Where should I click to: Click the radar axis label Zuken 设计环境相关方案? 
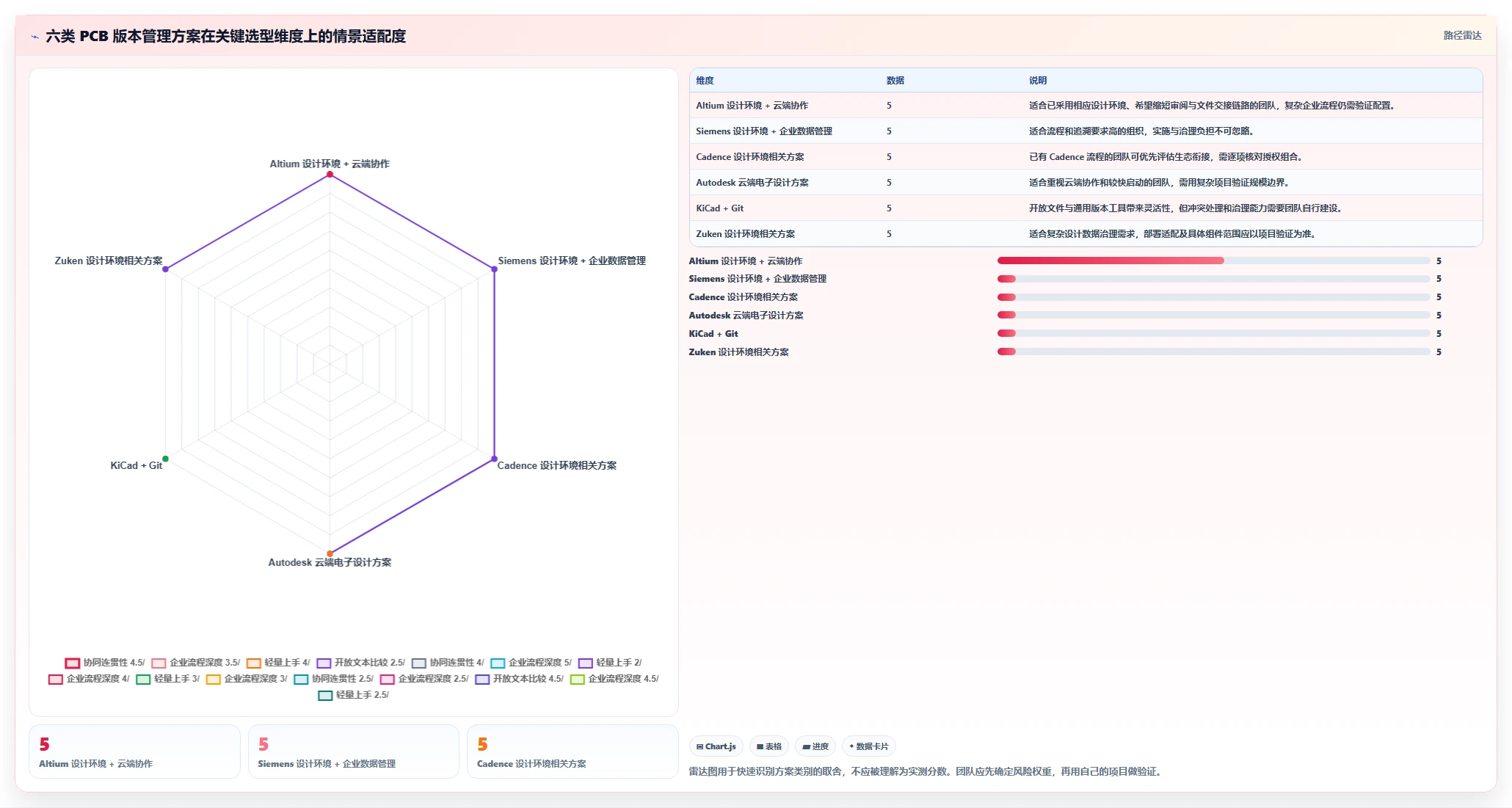[109, 261]
